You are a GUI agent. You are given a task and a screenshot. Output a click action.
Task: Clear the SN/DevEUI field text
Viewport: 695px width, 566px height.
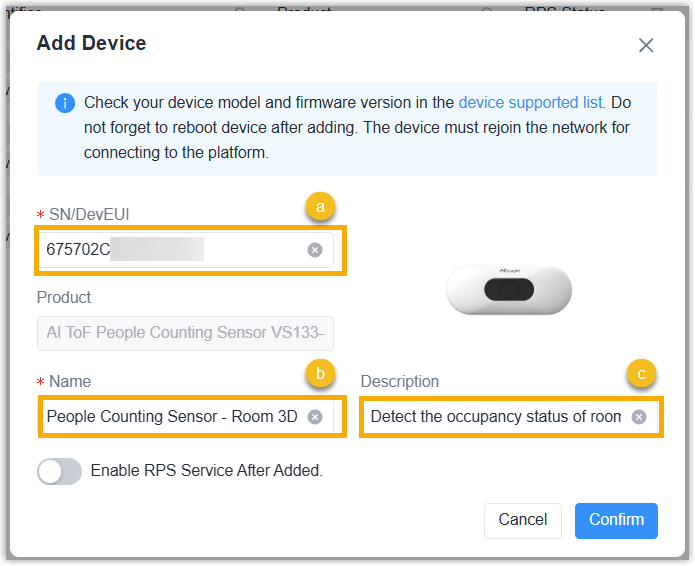315,250
